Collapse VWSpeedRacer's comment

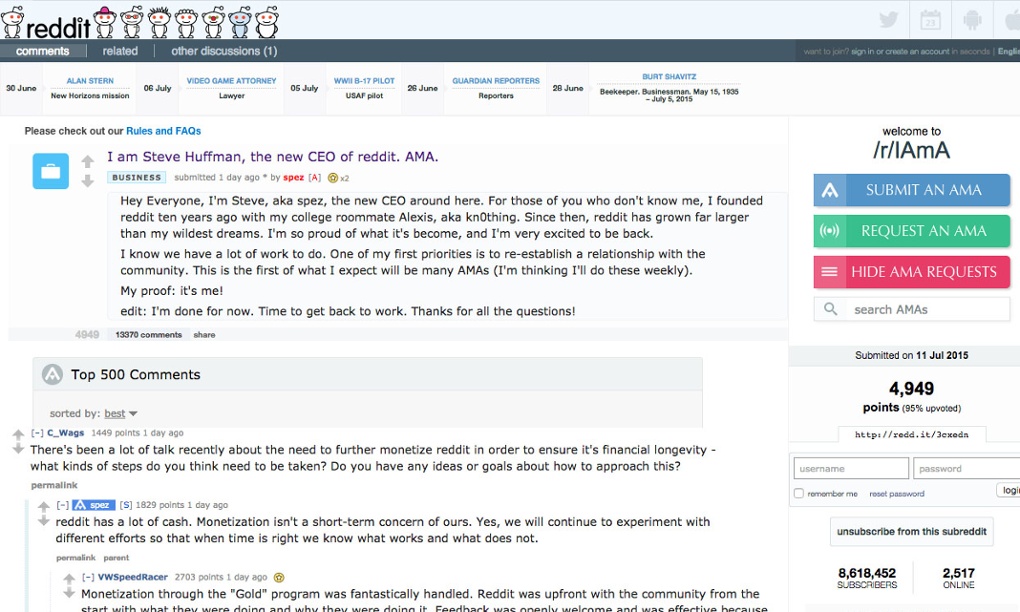[88, 578]
